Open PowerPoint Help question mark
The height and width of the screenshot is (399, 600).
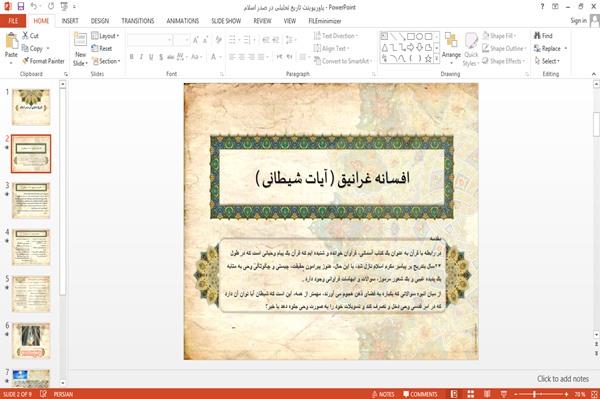[x=542, y=7]
